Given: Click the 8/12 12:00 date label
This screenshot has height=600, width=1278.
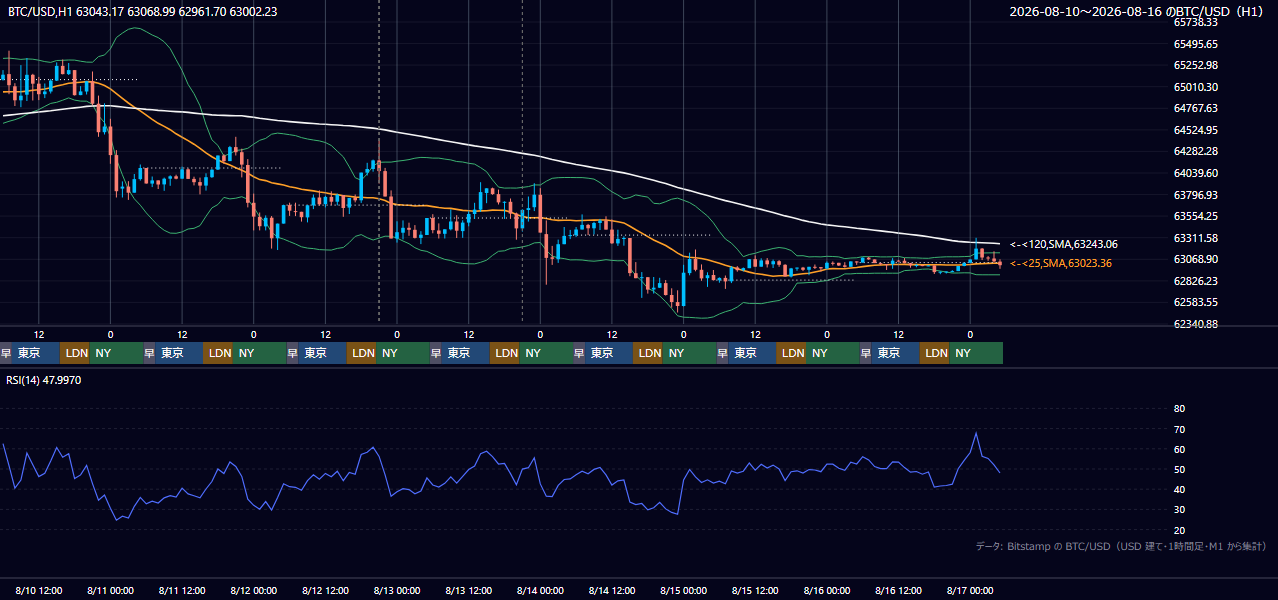Looking at the screenshot, I should (x=325, y=590).
